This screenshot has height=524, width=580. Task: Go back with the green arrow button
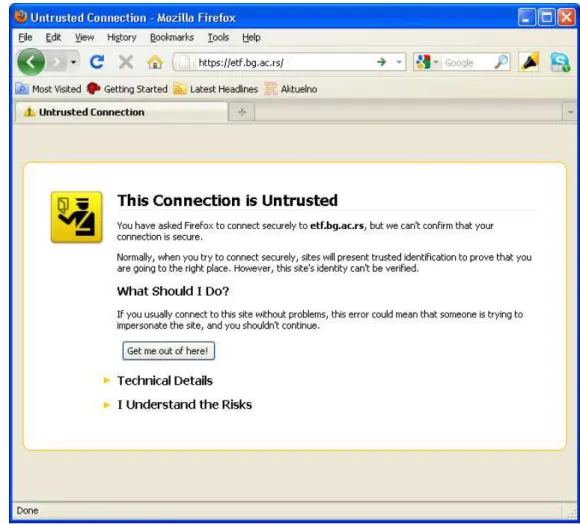pyautogui.click(x=31, y=62)
